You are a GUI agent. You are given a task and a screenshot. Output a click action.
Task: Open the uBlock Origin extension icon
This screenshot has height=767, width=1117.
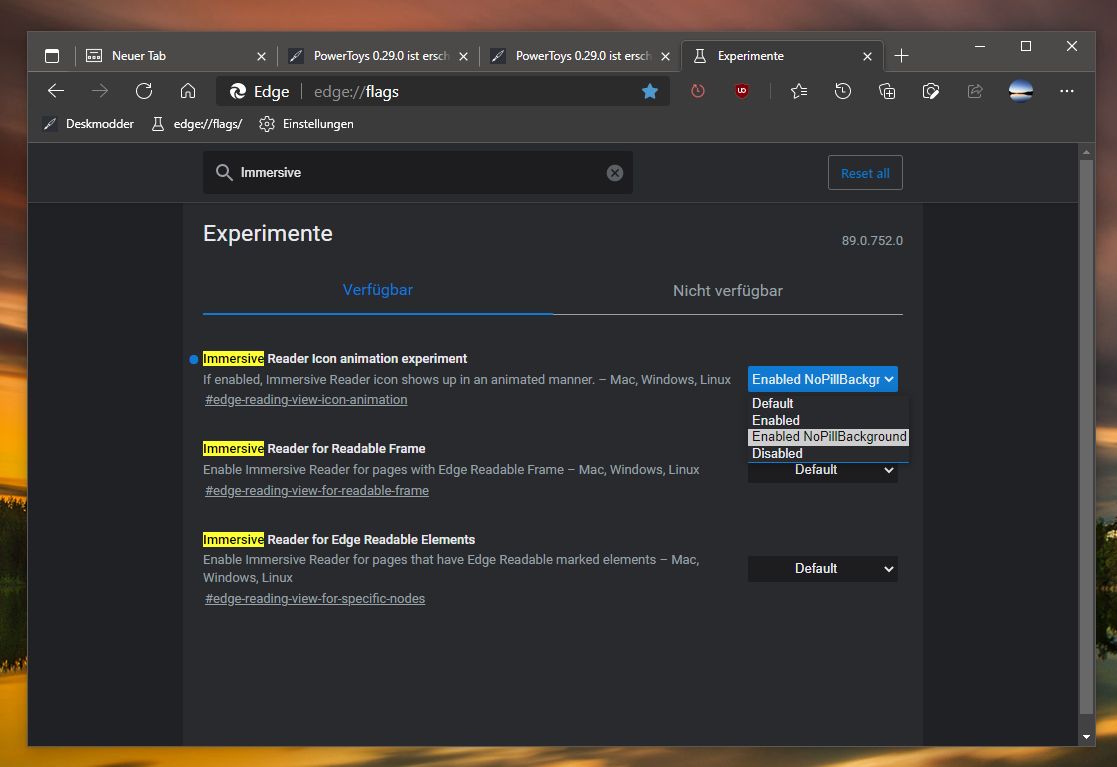pyautogui.click(x=742, y=91)
